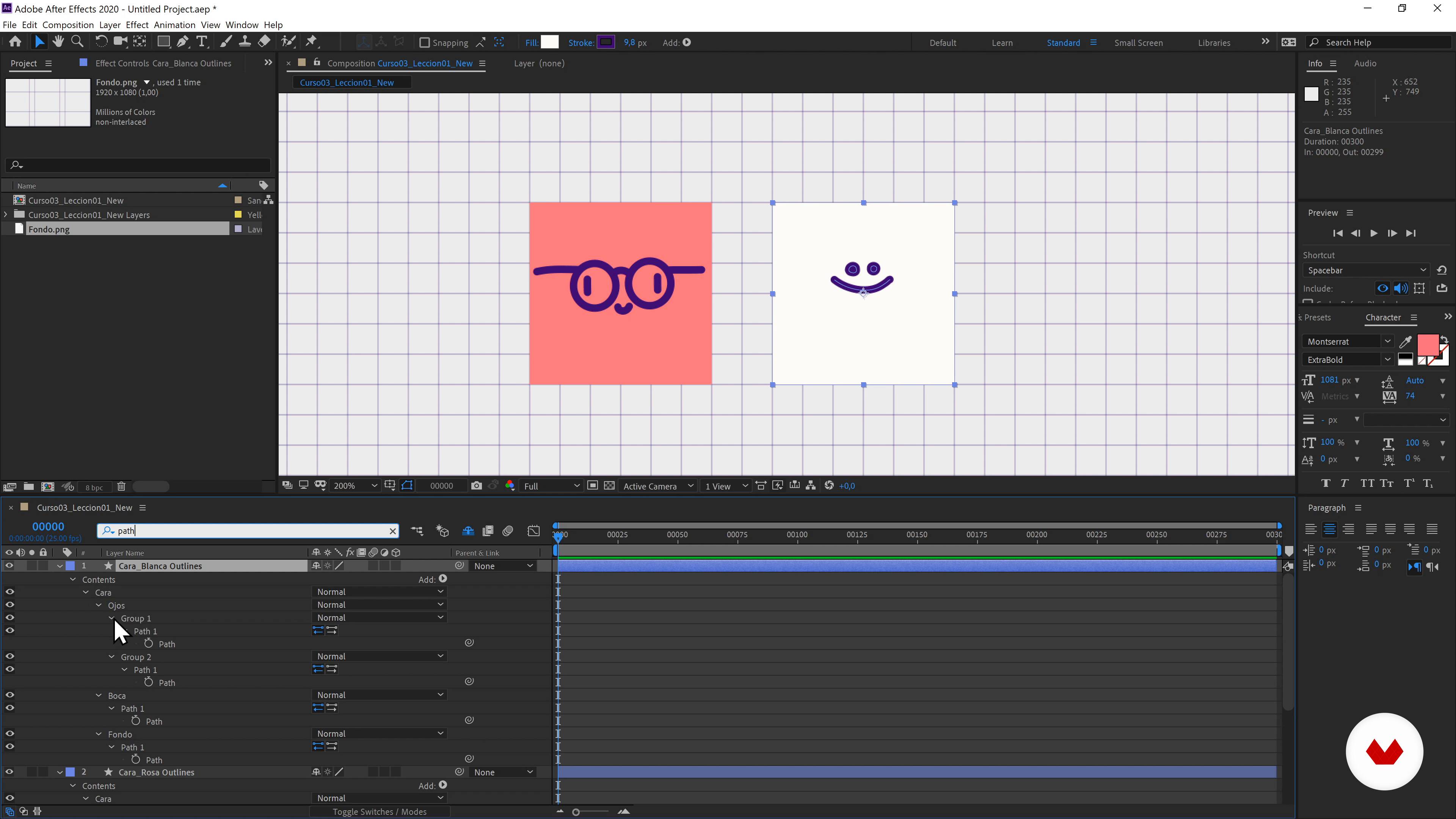The image size is (1456, 819).
Task: Select the Eraser tool
Action: point(264,42)
